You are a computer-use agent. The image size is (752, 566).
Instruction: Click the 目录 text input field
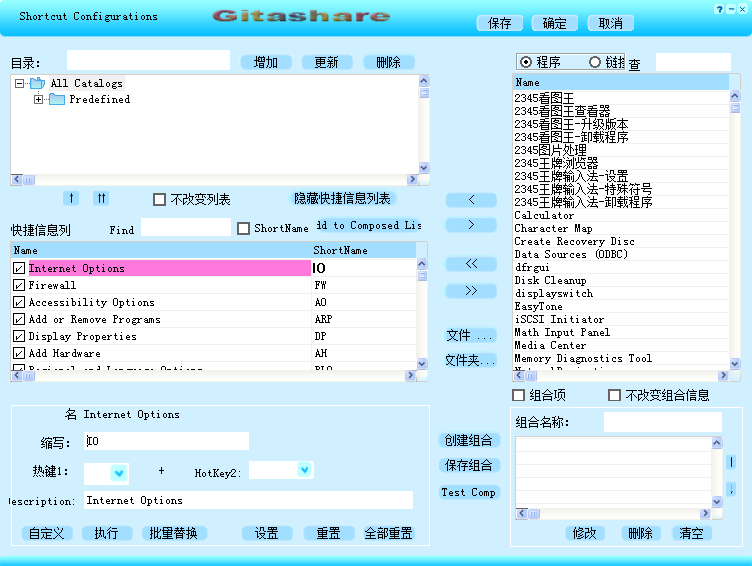coord(148,60)
